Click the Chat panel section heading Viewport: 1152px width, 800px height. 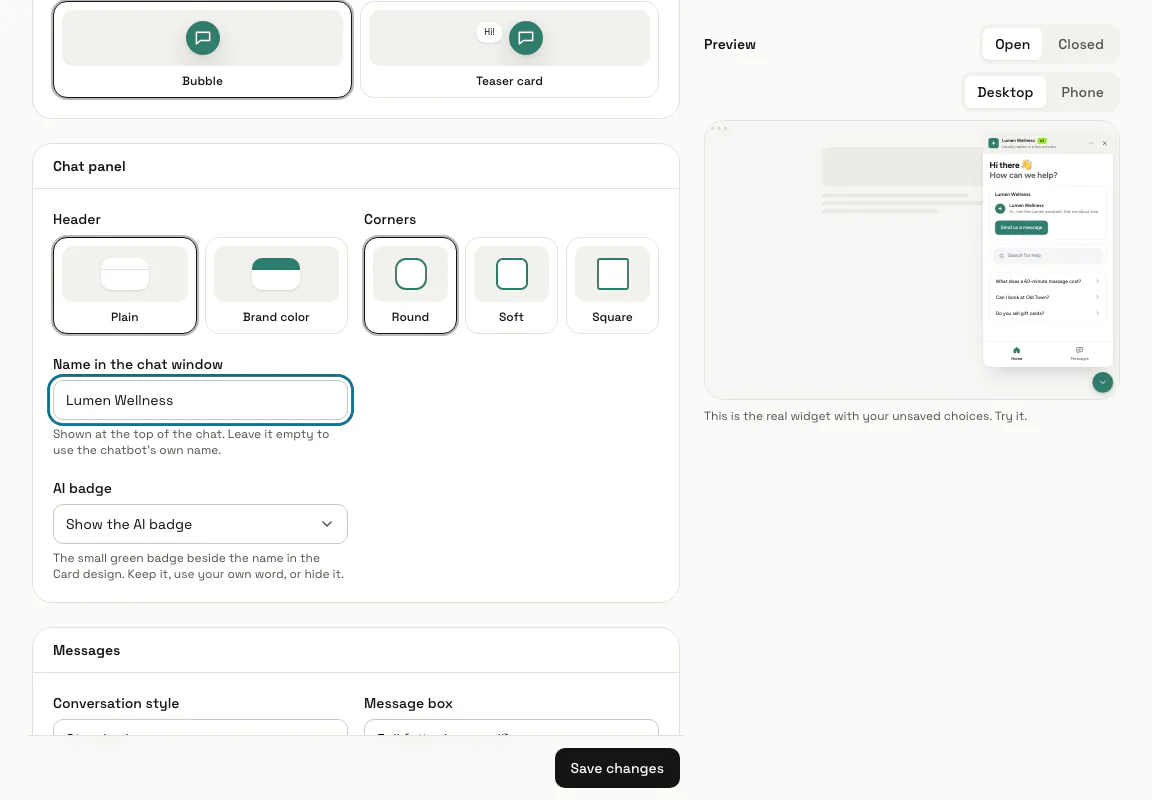click(89, 166)
